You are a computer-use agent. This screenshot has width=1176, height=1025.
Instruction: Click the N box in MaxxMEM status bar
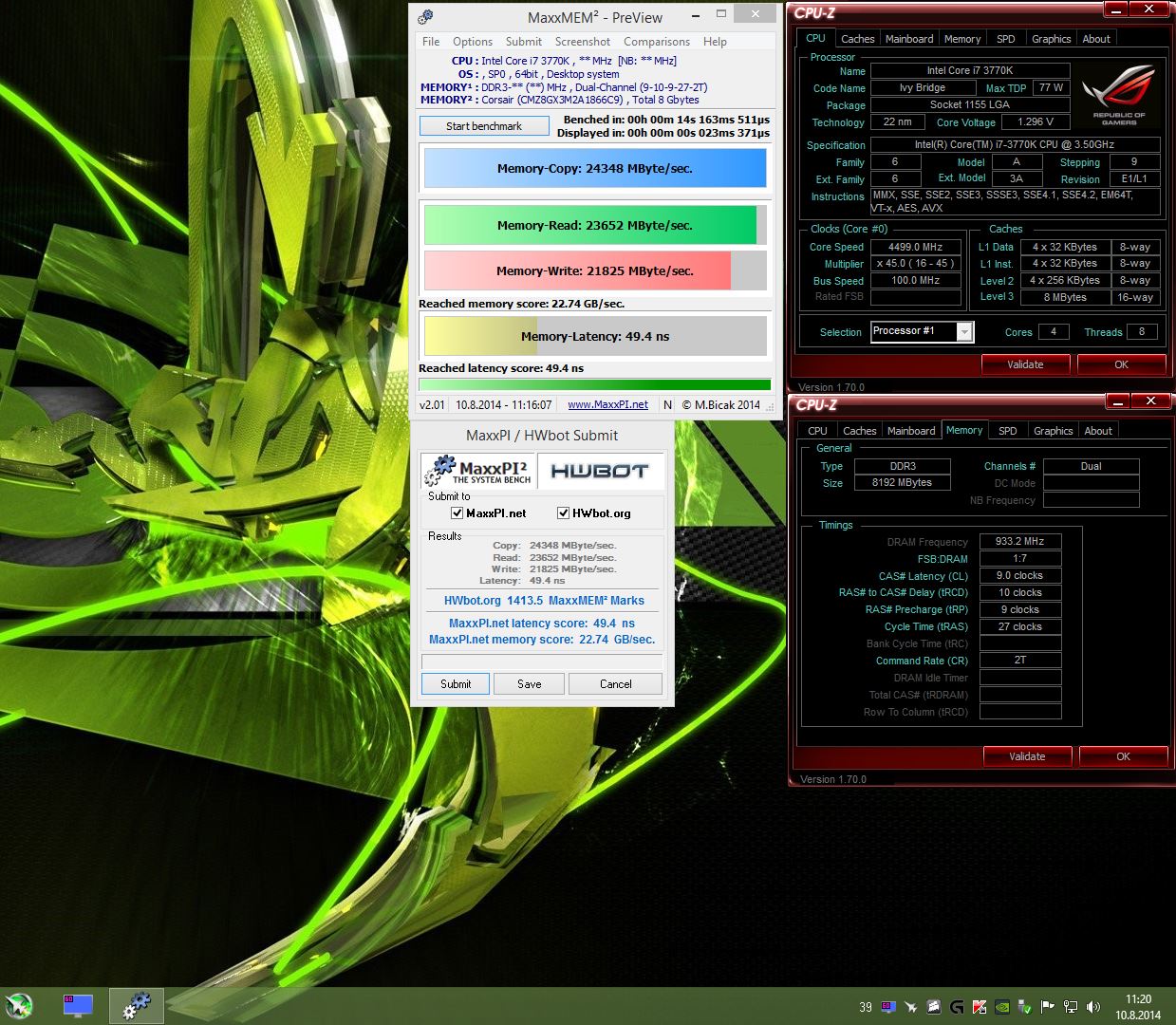click(667, 404)
